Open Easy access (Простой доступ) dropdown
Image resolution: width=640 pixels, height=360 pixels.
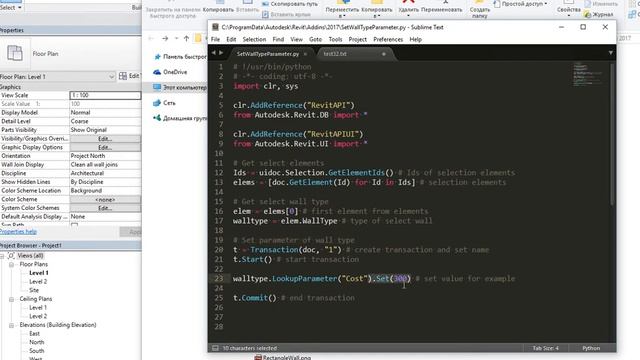(521, 4)
